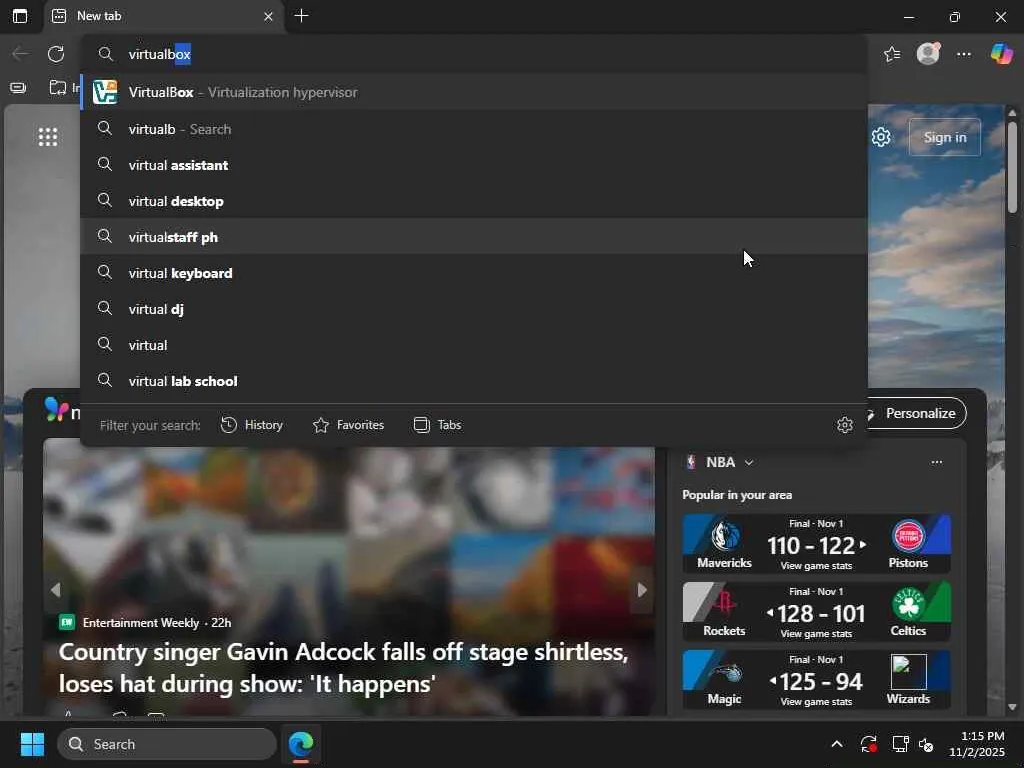This screenshot has height=768, width=1024.
Task: Go to previous news slide arrow
Action: pos(56,590)
